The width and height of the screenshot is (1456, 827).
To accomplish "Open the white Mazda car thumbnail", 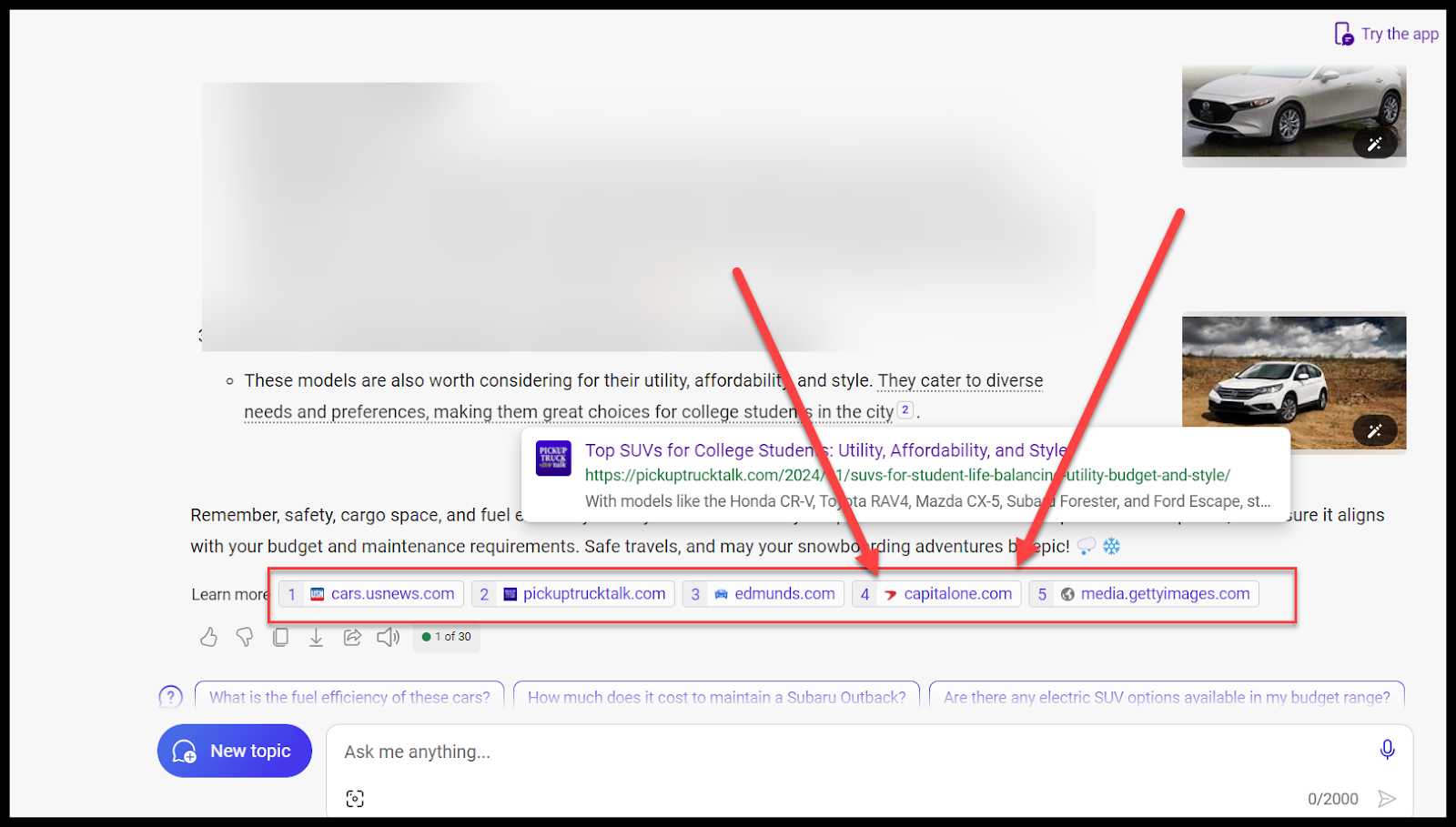I will [x=1294, y=113].
